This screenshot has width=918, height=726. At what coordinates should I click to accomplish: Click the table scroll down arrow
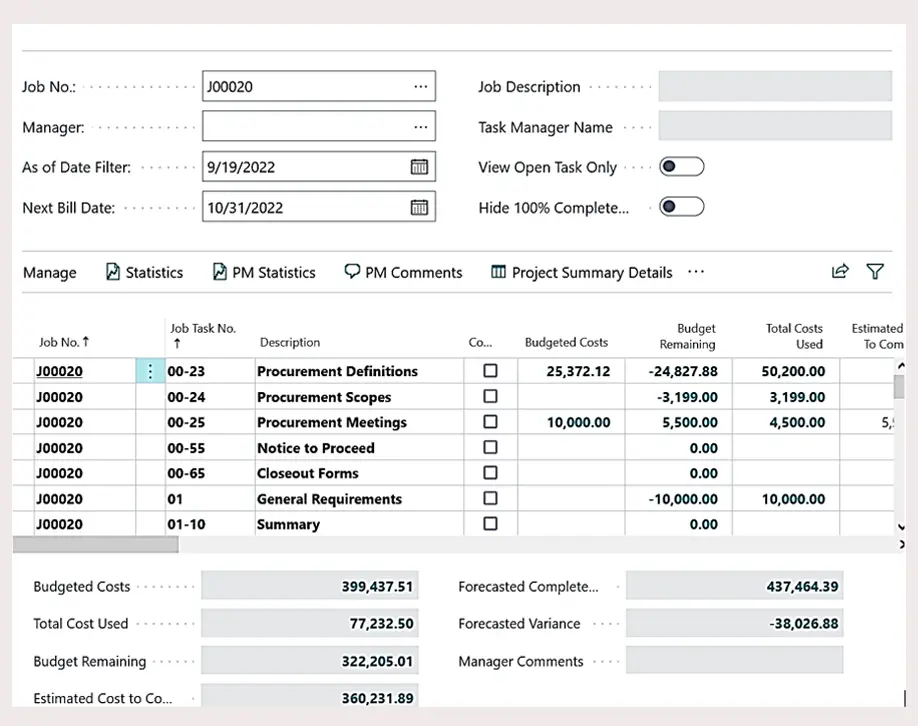point(901,527)
